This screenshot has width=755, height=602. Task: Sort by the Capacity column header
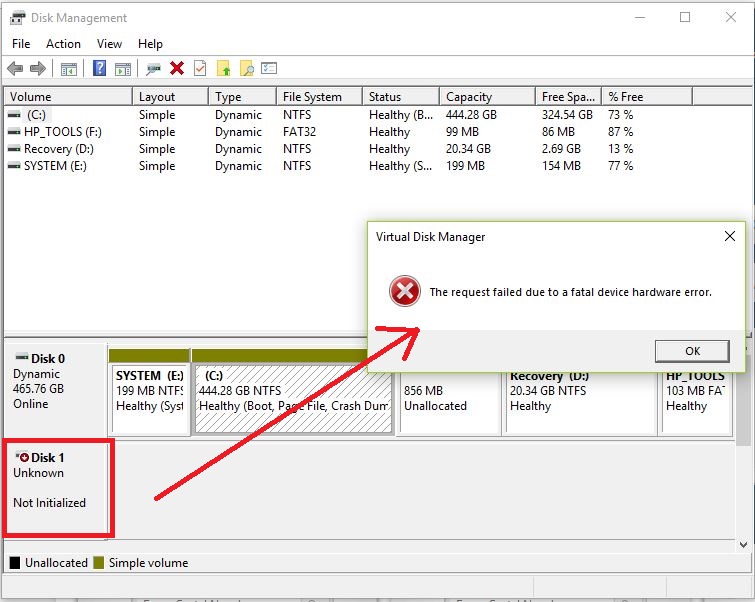[487, 96]
